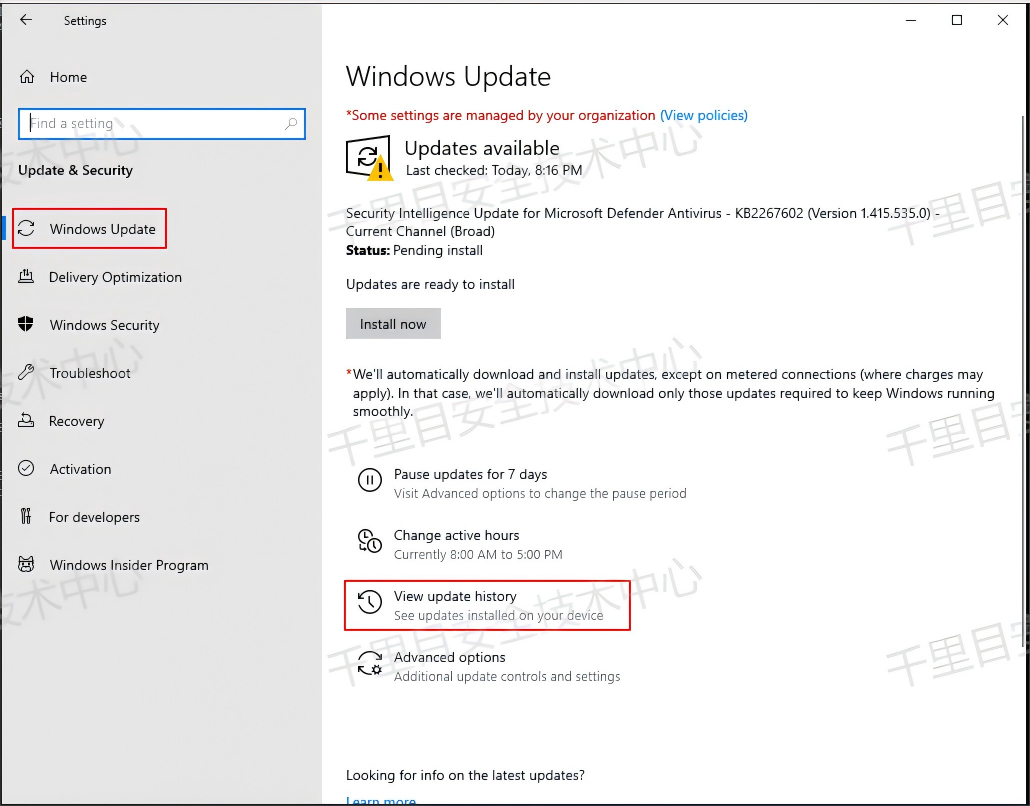Click the For developers tools icon
The height and width of the screenshot is (806, 1030).
pos(26,516)
